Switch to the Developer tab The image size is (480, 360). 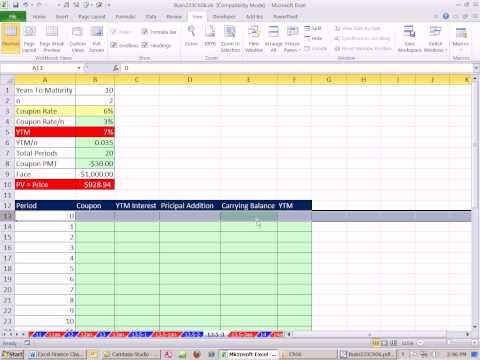tap(224, 16)
